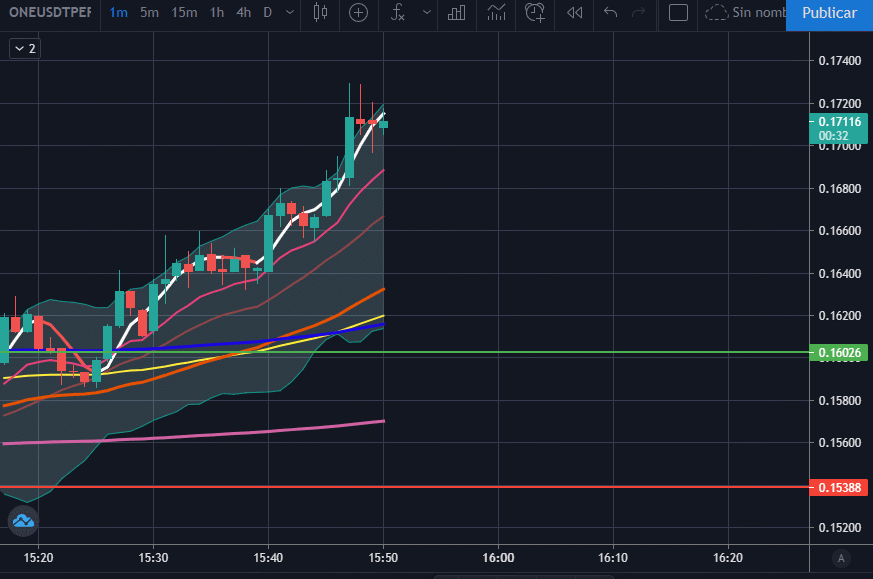The width and height of the screenshot is (873, 579).
Task: Create an alert with the alarm clock icon
Action: (x=535, y=12)
